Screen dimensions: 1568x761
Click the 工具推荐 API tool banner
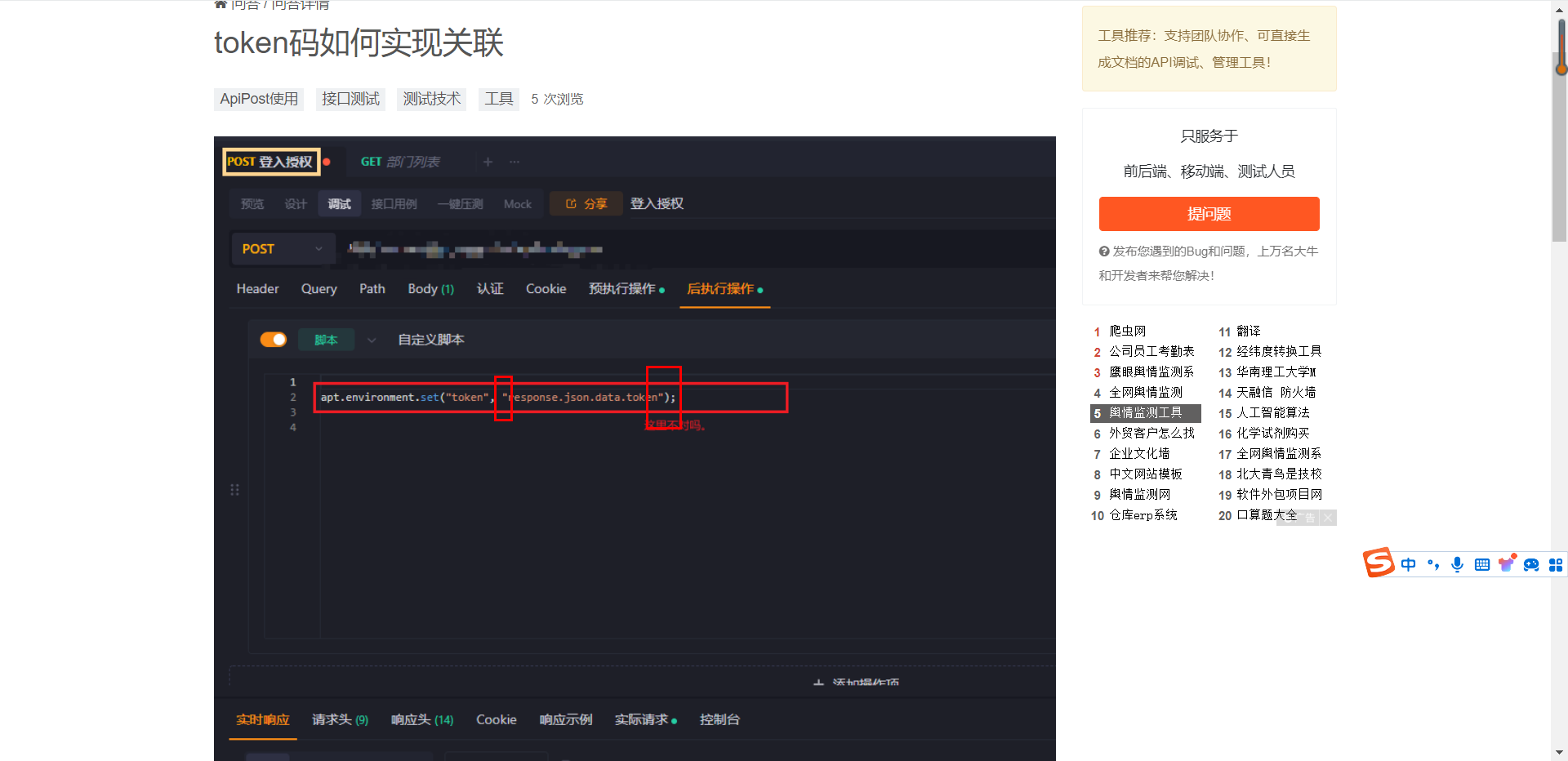tap(1209, 49)
